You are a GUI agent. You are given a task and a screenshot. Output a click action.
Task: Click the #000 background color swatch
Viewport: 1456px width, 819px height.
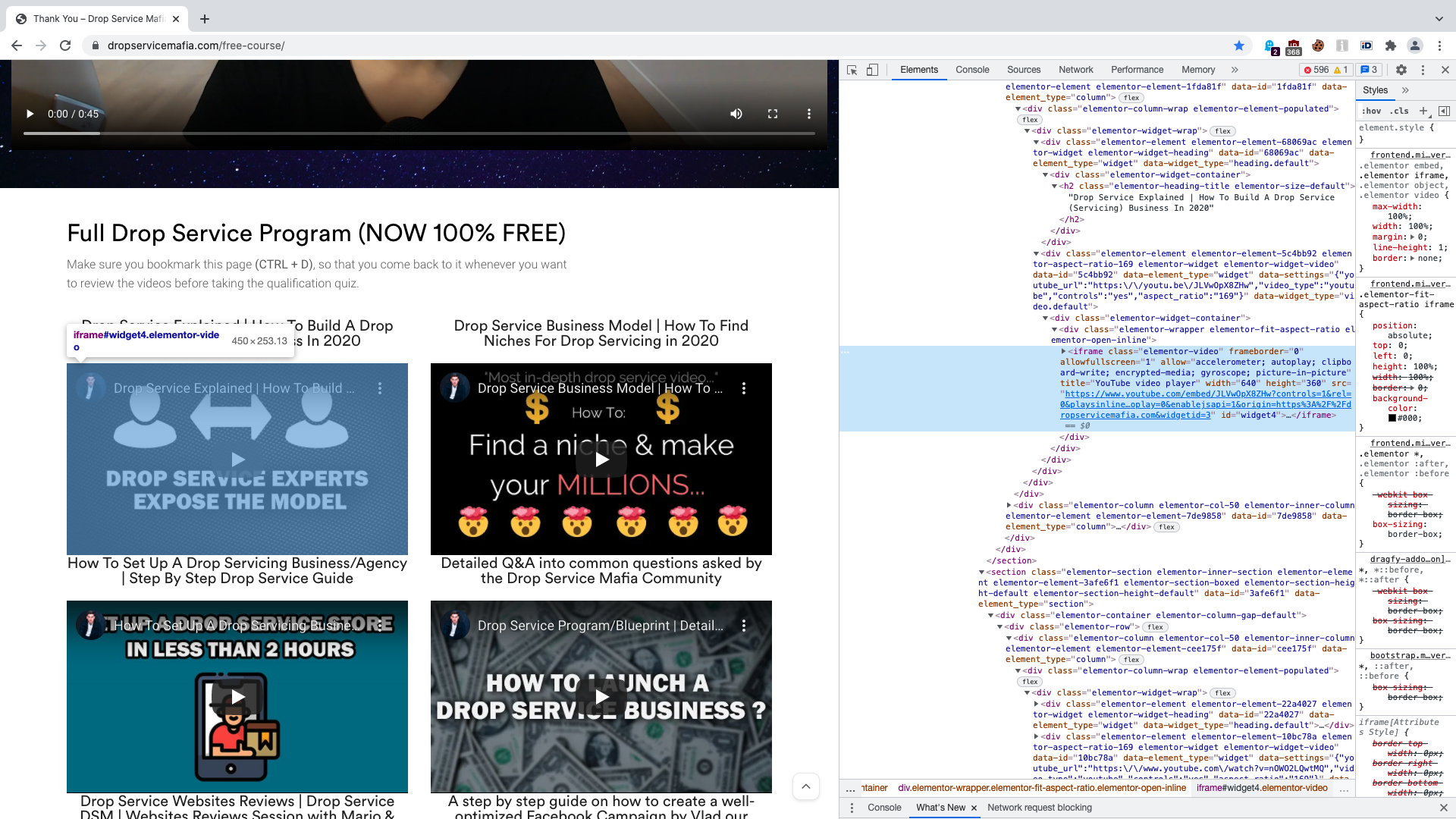(x=1392, y=419)
